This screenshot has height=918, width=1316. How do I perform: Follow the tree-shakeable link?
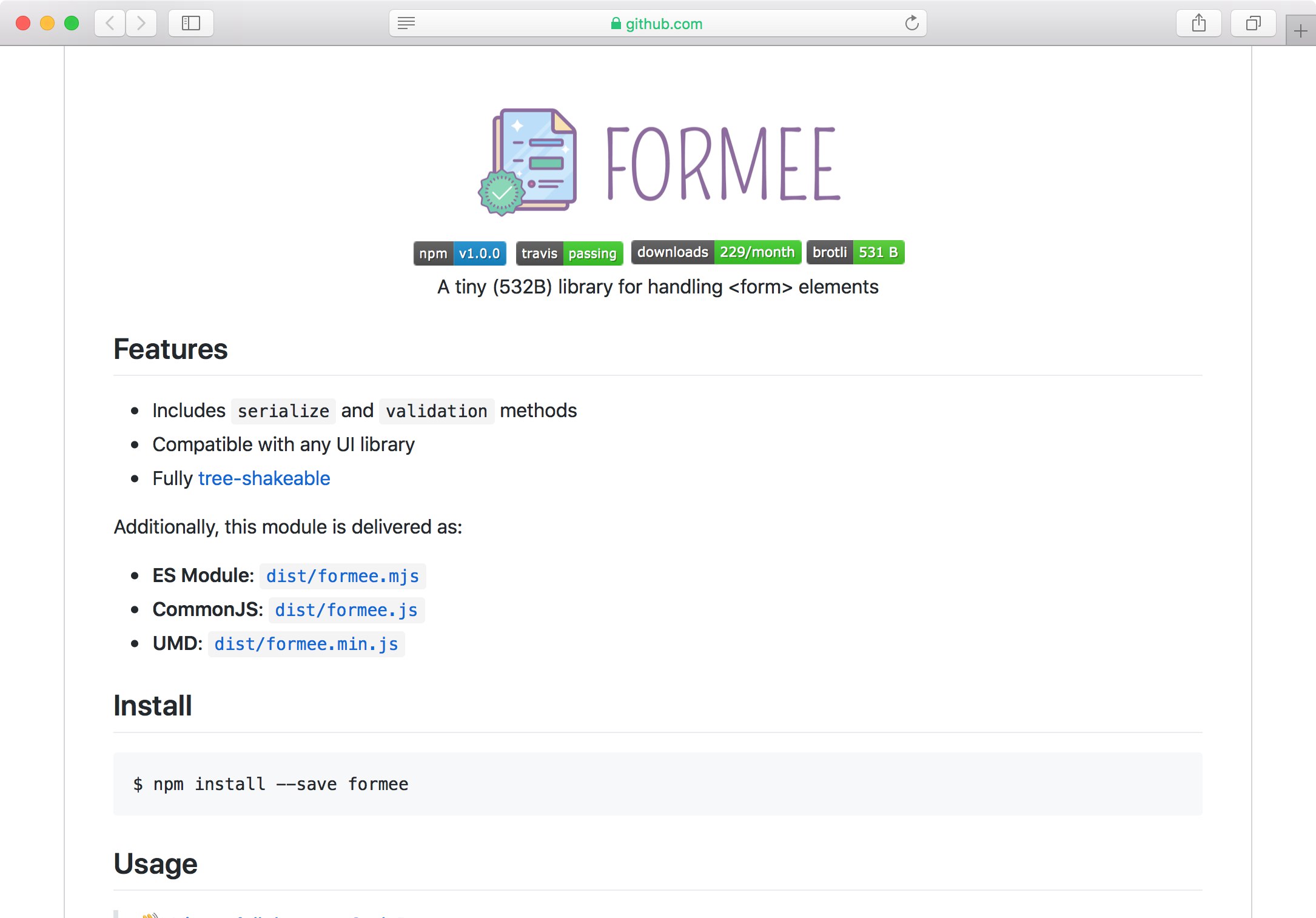tap(264, 478)
